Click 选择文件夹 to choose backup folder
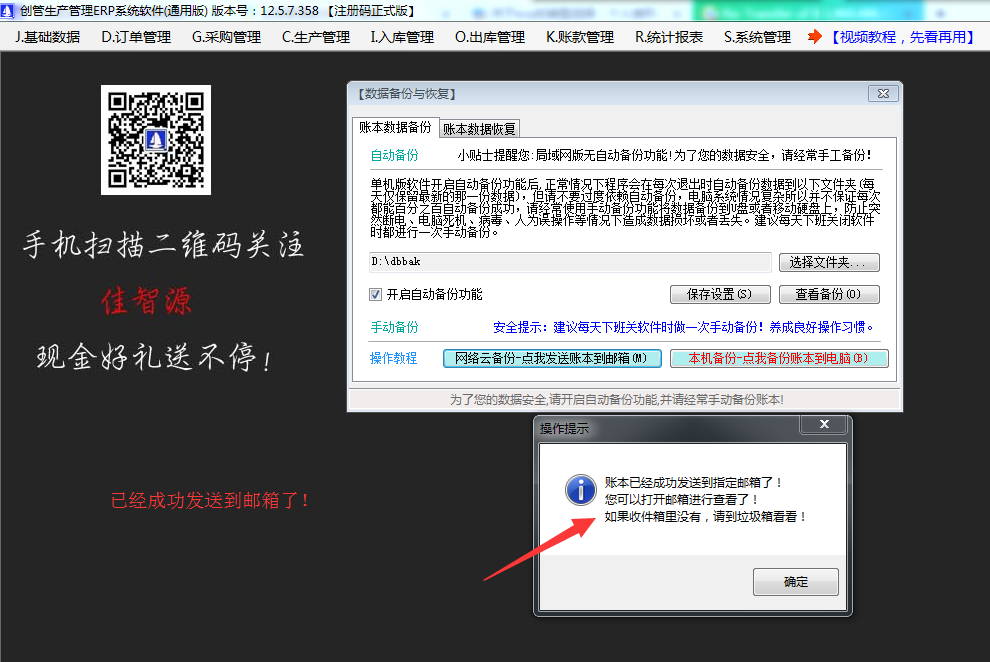990x662 pixels. (828, 262)
